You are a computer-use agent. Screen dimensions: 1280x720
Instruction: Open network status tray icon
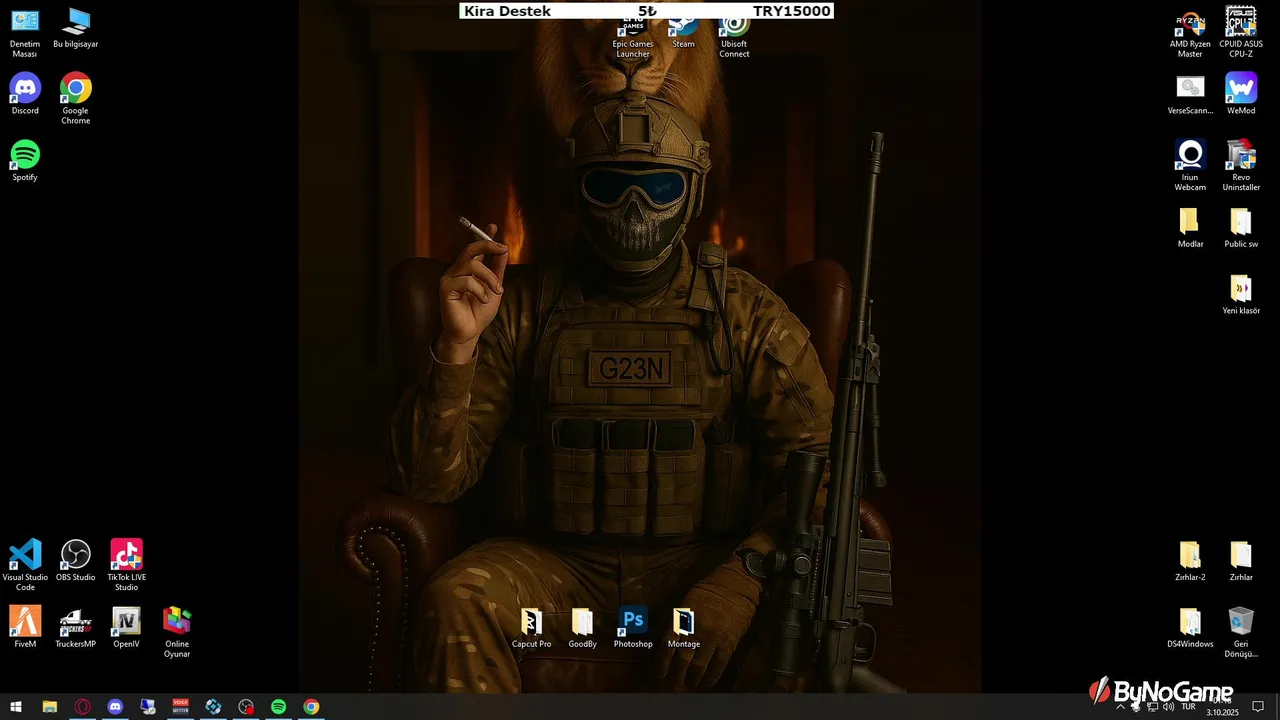click(1152, 707)
